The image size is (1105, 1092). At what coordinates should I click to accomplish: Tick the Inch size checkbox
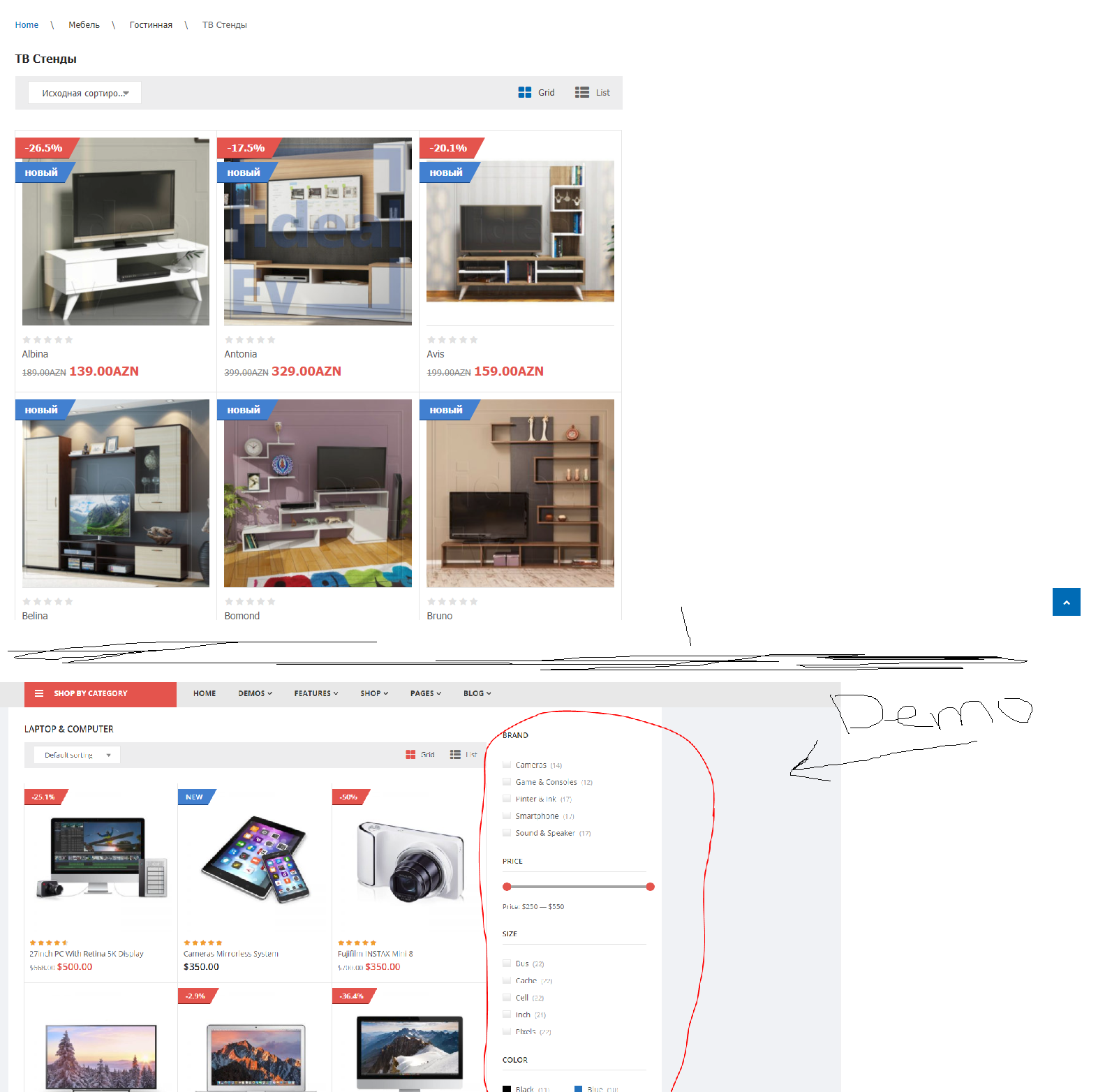point(507,1014)
